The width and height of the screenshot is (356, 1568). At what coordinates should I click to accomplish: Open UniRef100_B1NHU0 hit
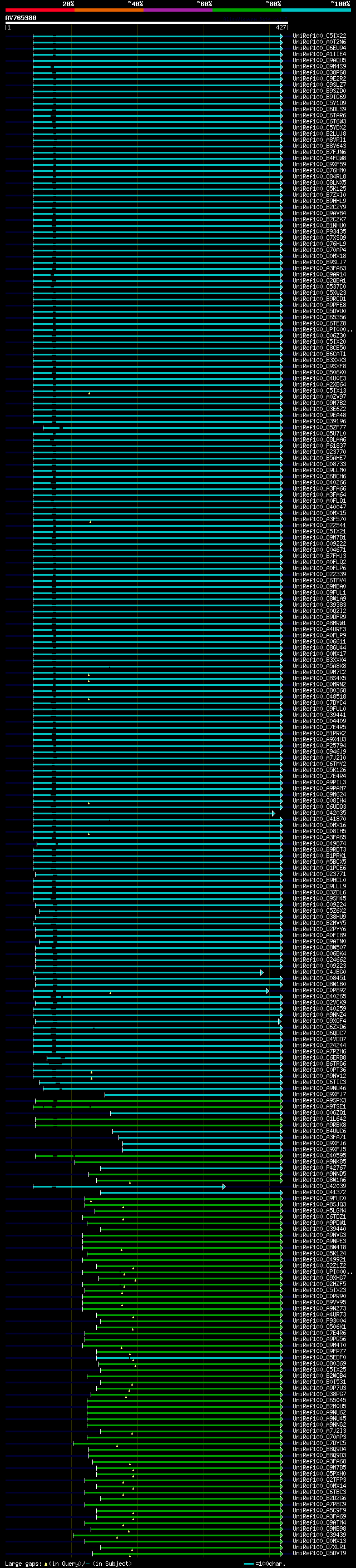click(319, 226)
